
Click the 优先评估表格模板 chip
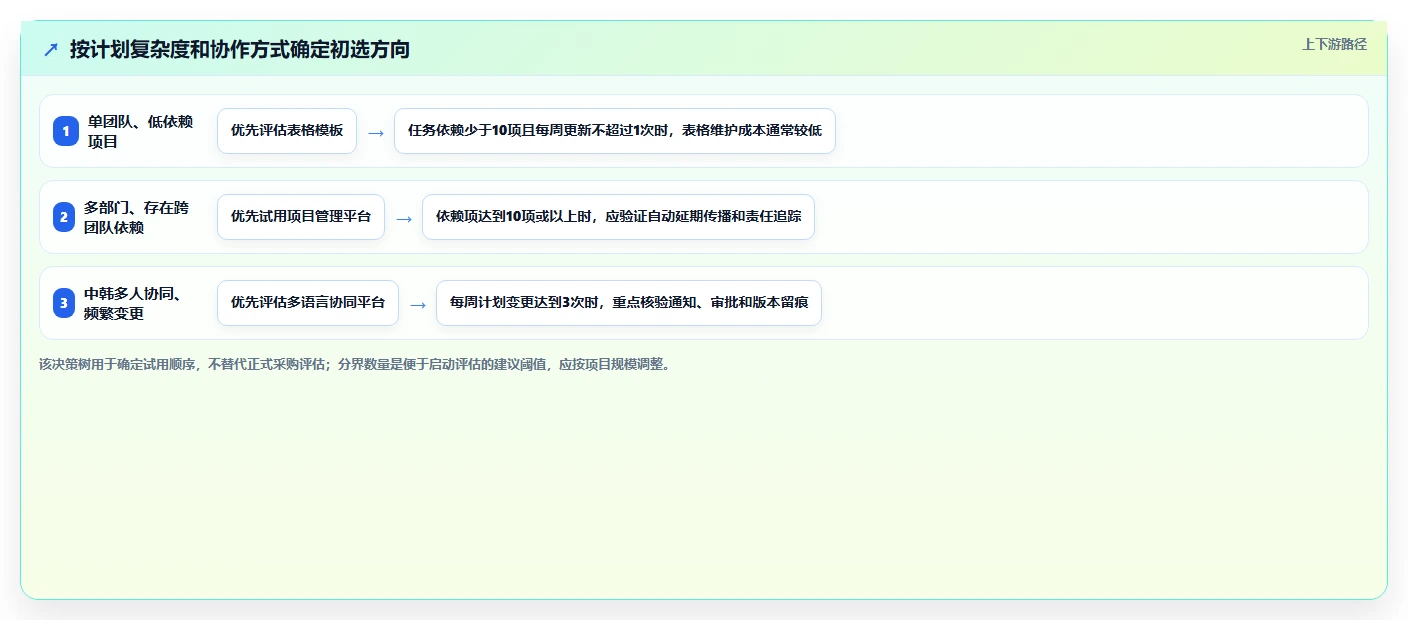pos(287,131)
